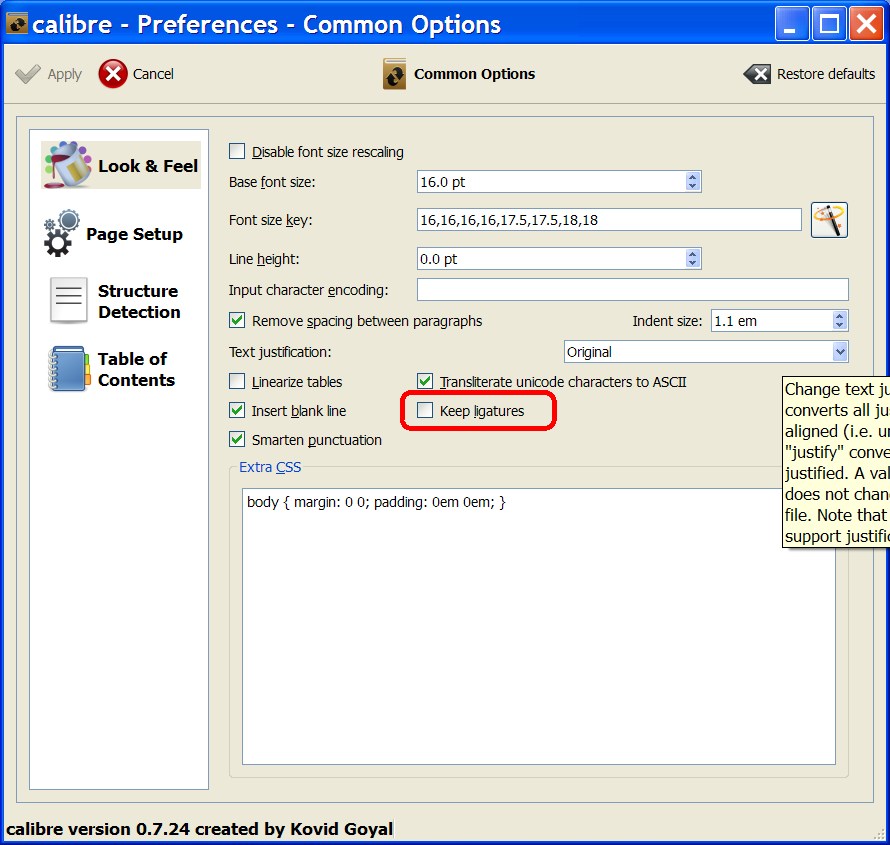This screenshot has height=845, width=890.
Task: Click the Line height label
Action: click(264, 259)
